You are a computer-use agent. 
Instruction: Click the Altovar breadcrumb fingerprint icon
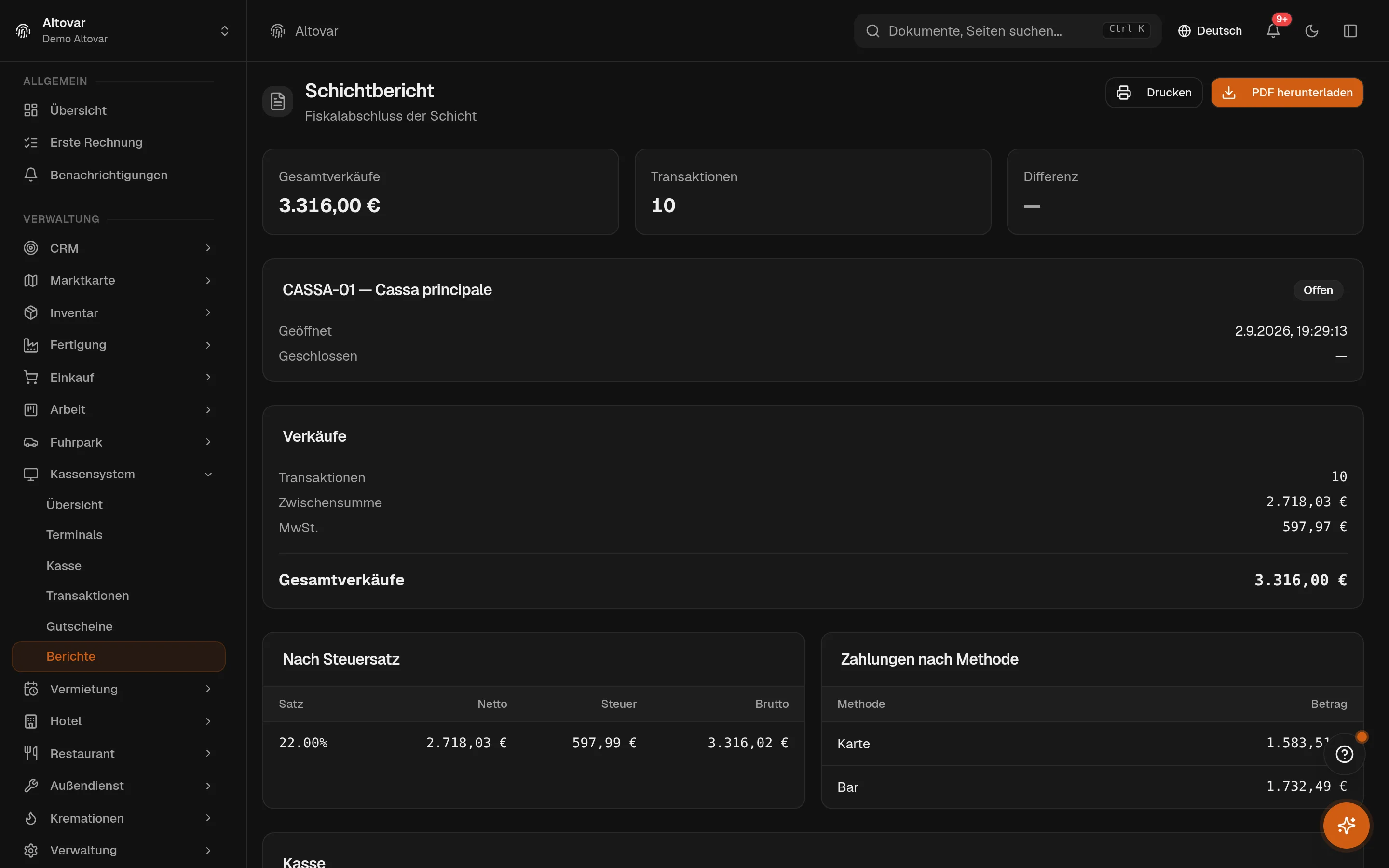coord(278,31)
